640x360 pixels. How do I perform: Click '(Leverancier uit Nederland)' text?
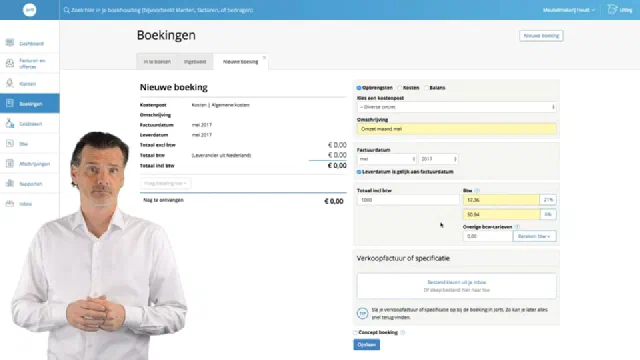tap(221, 155)
